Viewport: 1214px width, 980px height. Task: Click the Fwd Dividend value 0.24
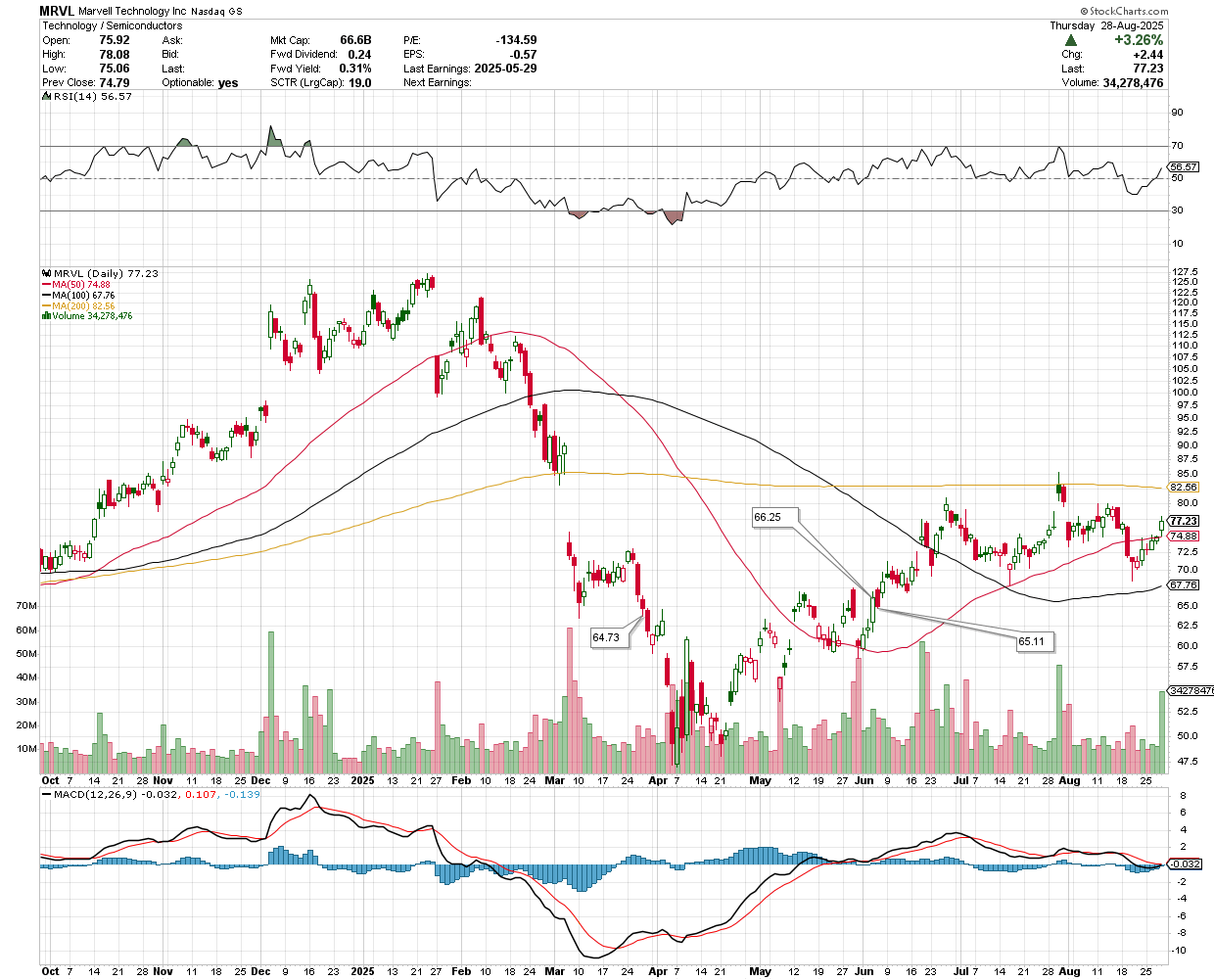[359, 55]
